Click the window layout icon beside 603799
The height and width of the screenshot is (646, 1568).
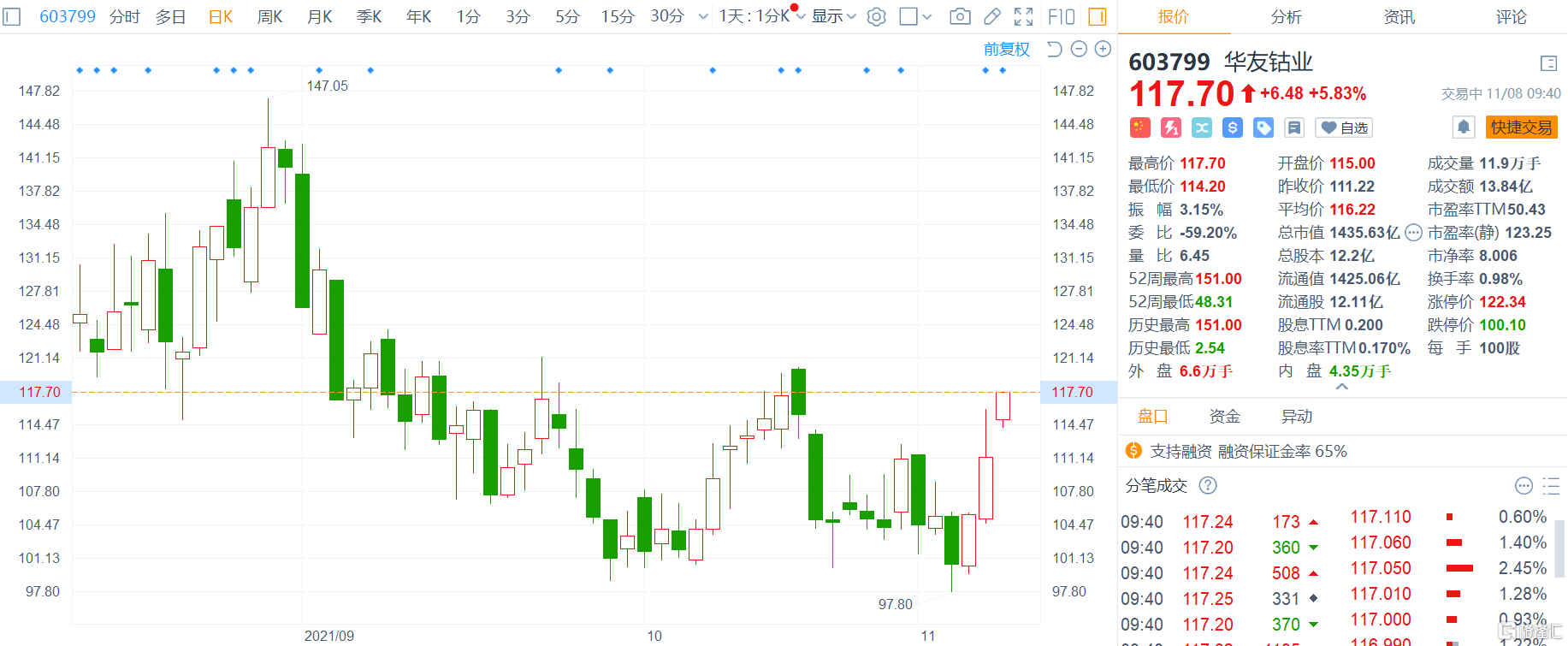pyautogui.click(x=12, y=16)
